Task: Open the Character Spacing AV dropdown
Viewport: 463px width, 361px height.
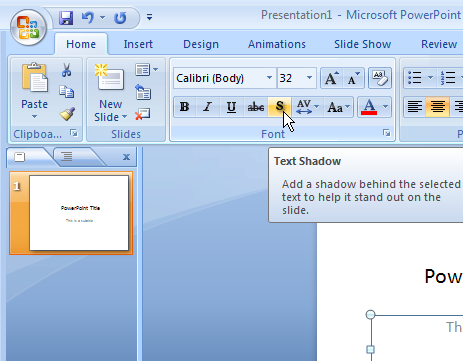Action: click(x=307, y=107)
